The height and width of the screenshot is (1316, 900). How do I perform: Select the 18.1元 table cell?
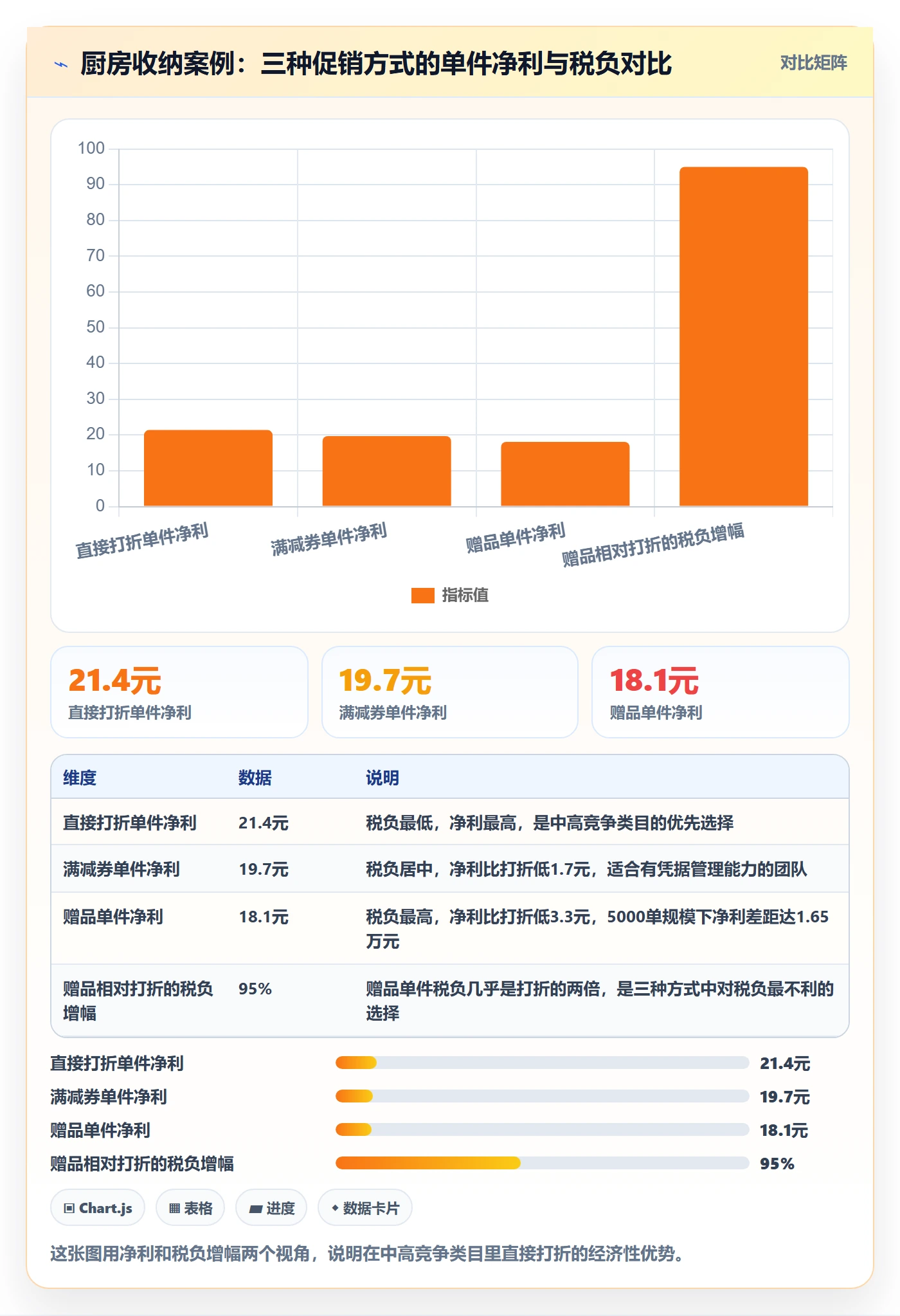point(264,917)
